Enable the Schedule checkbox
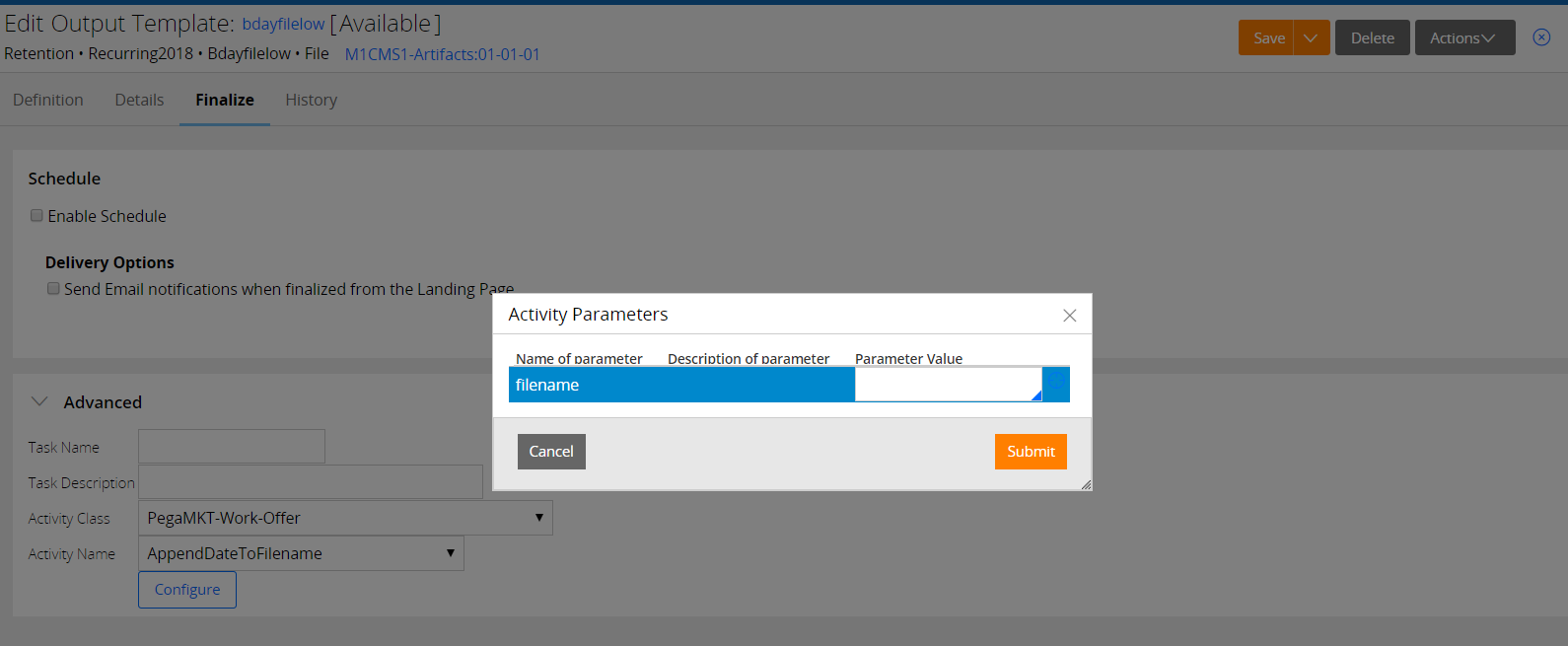This screenshot has width=1568, height=646. (x=36, y=215)
